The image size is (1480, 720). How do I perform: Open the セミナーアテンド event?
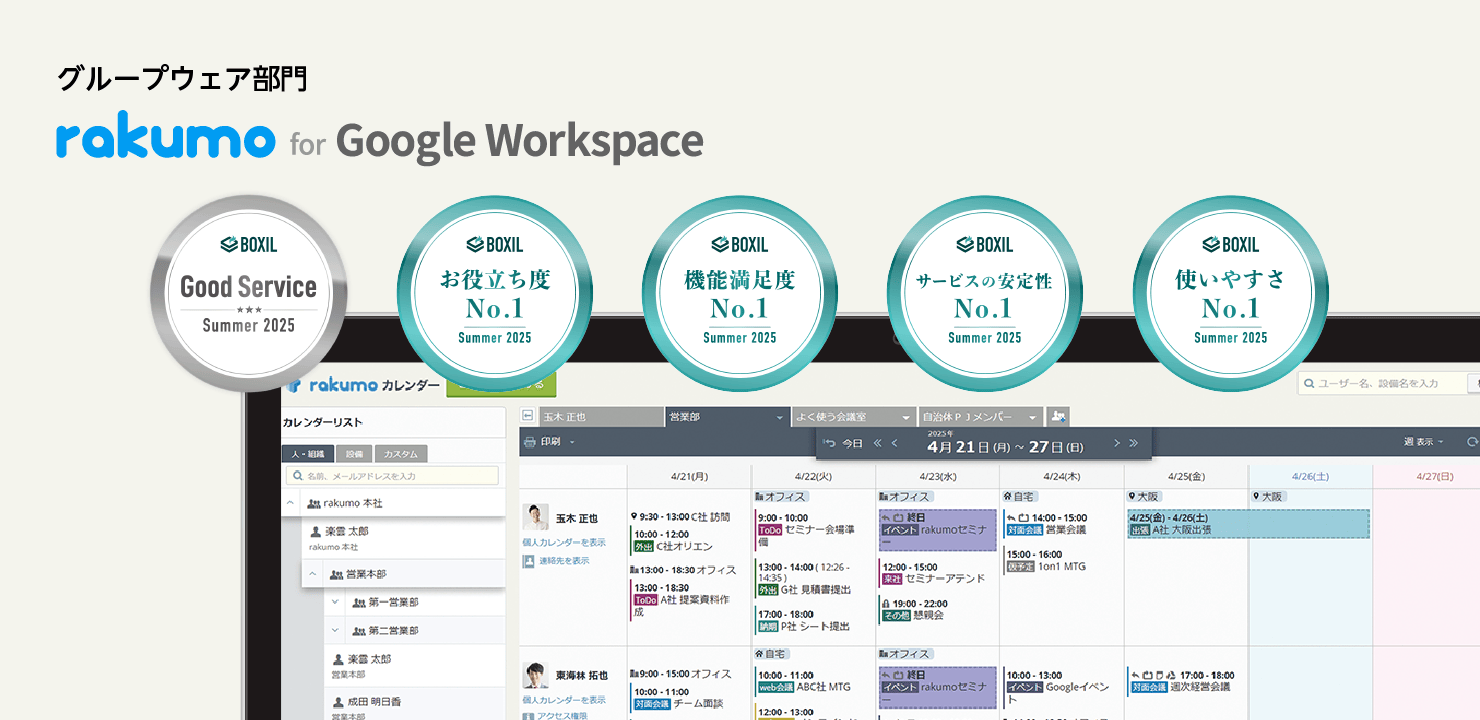coord(934,572)
